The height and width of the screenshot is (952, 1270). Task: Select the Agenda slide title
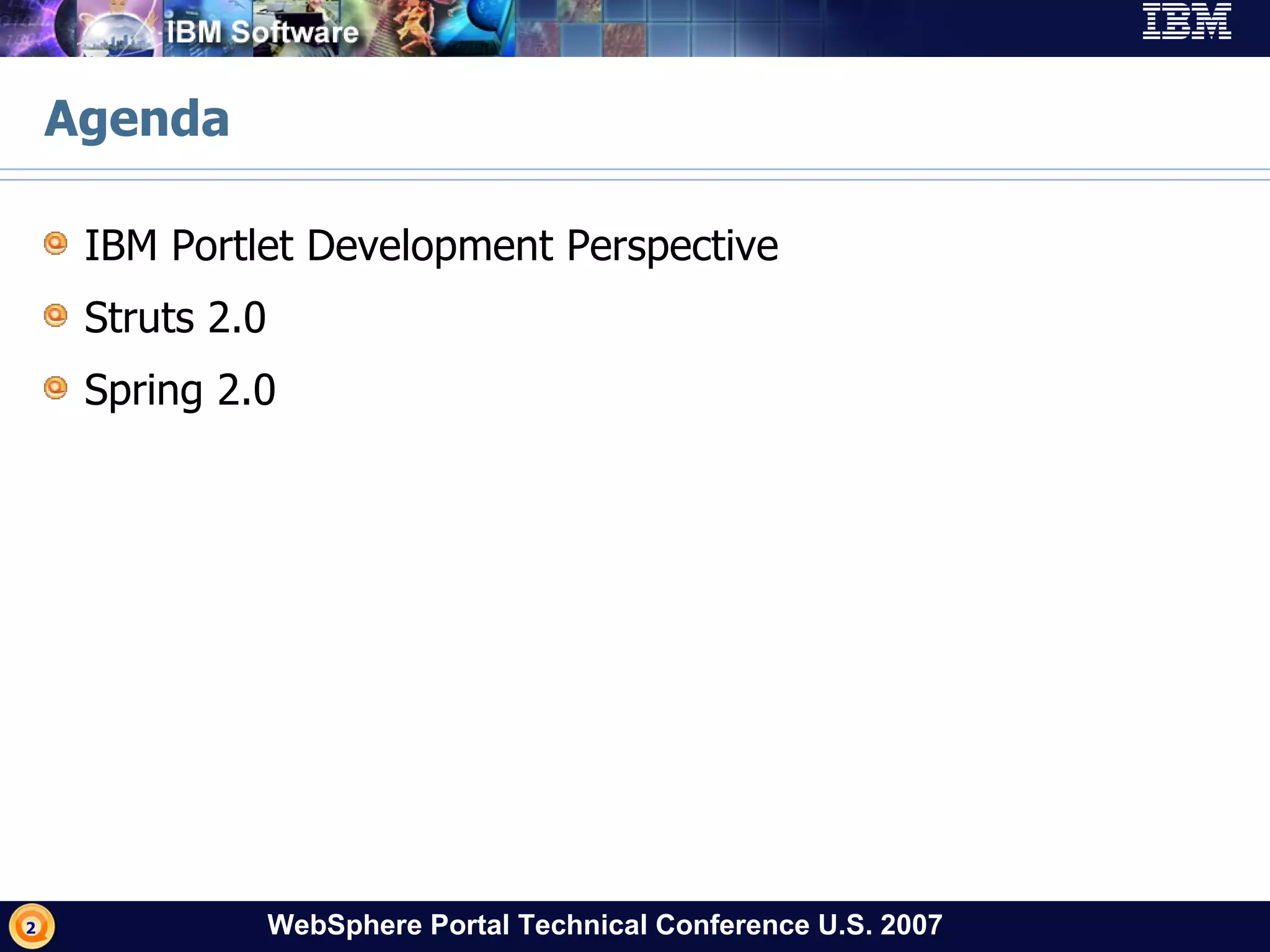point(137,118)
